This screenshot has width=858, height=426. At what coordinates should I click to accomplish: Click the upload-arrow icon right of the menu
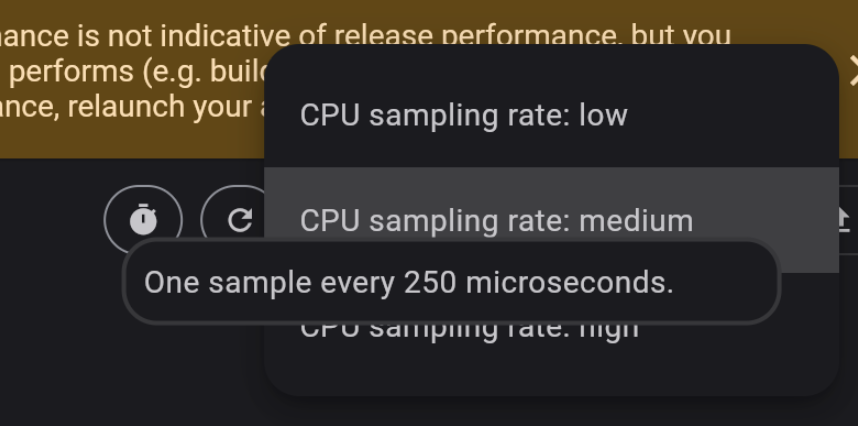pyautogui.click(x=845, y=218)
